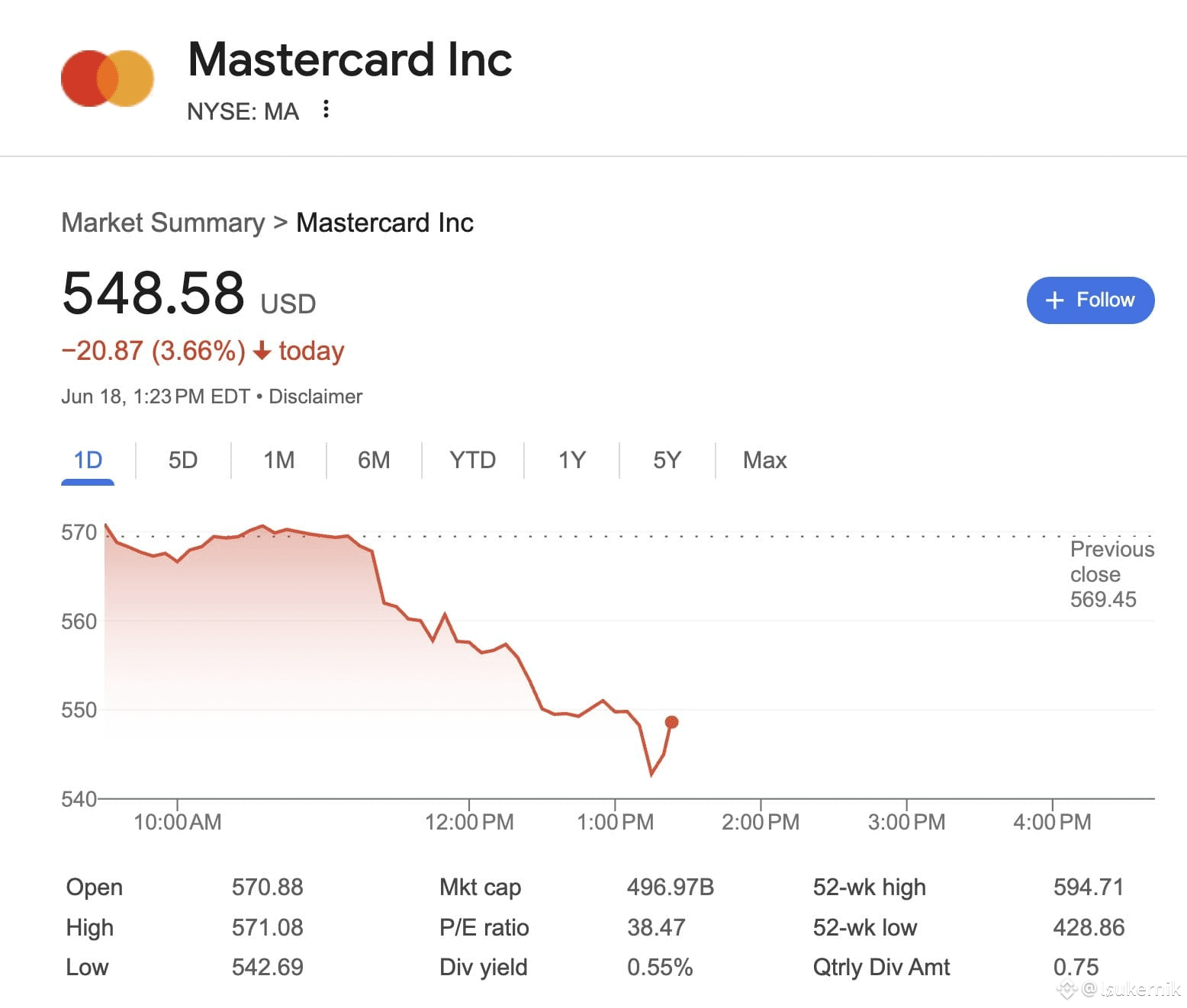Click the 52-wk high value 594.71

click(1089, 887)
